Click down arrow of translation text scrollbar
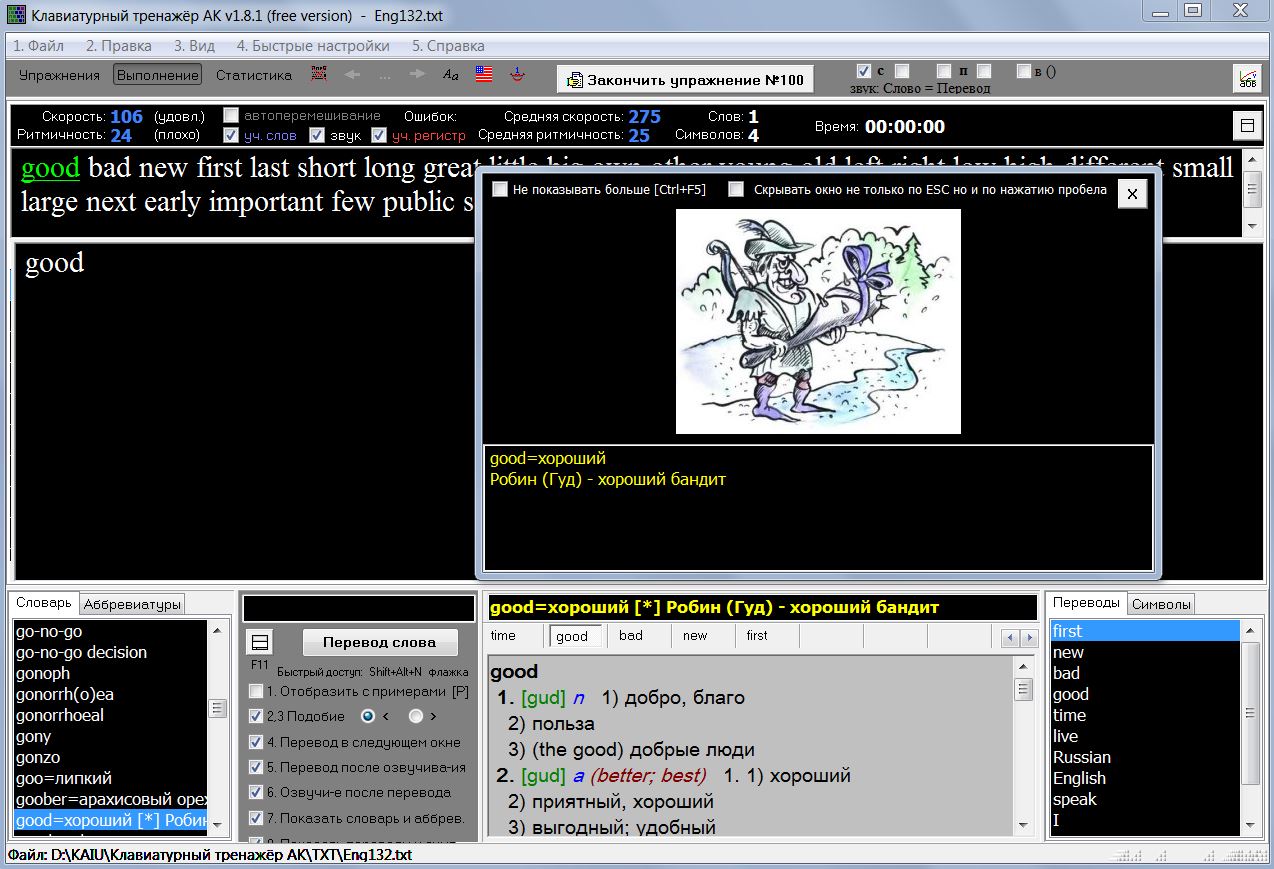 1023,827
